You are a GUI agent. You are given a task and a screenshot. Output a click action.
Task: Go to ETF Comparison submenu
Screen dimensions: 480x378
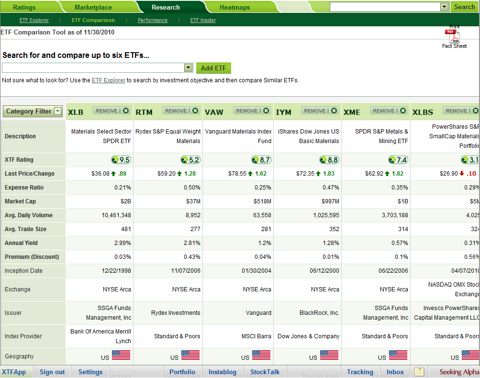93,20
